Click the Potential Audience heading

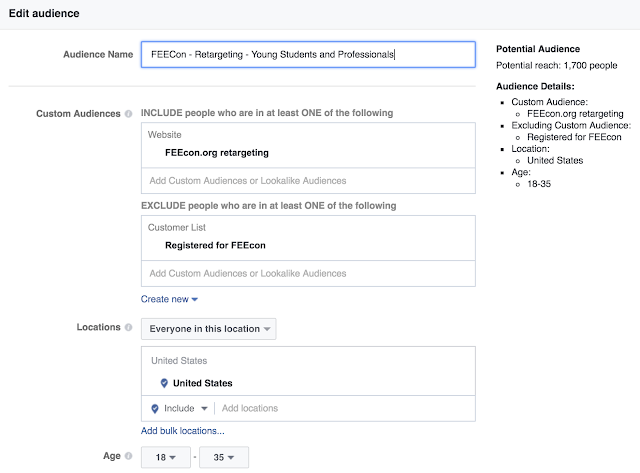(538, 49)
